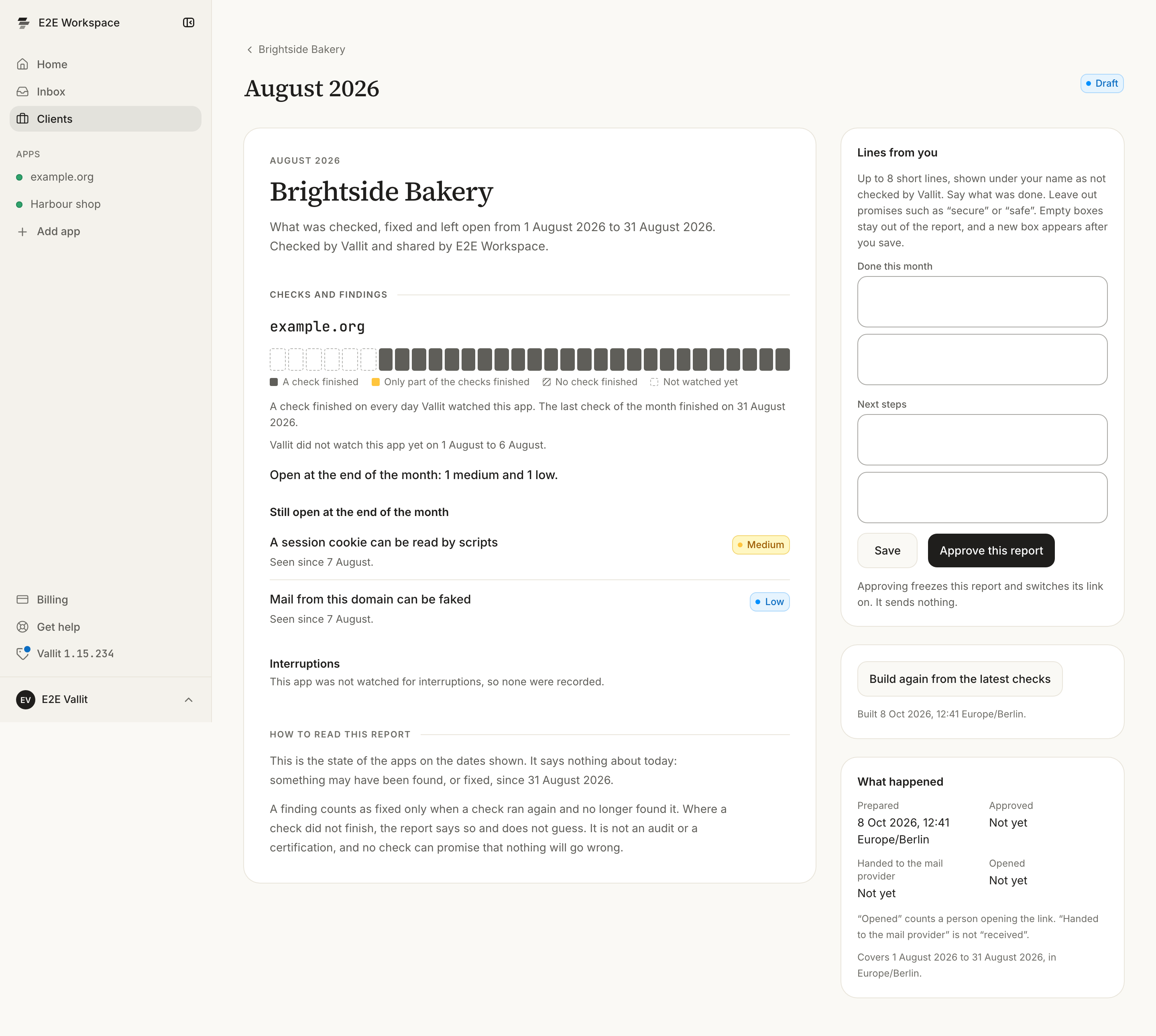The image size is (1156, 1036).
Task: Click the Home house icon
Action: (x=23, y=64)
